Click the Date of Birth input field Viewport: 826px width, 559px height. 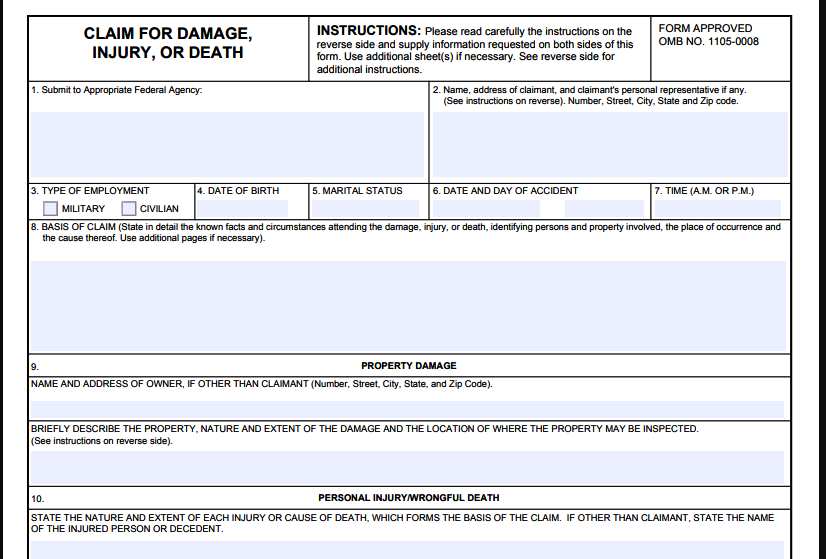coord(242,209)
